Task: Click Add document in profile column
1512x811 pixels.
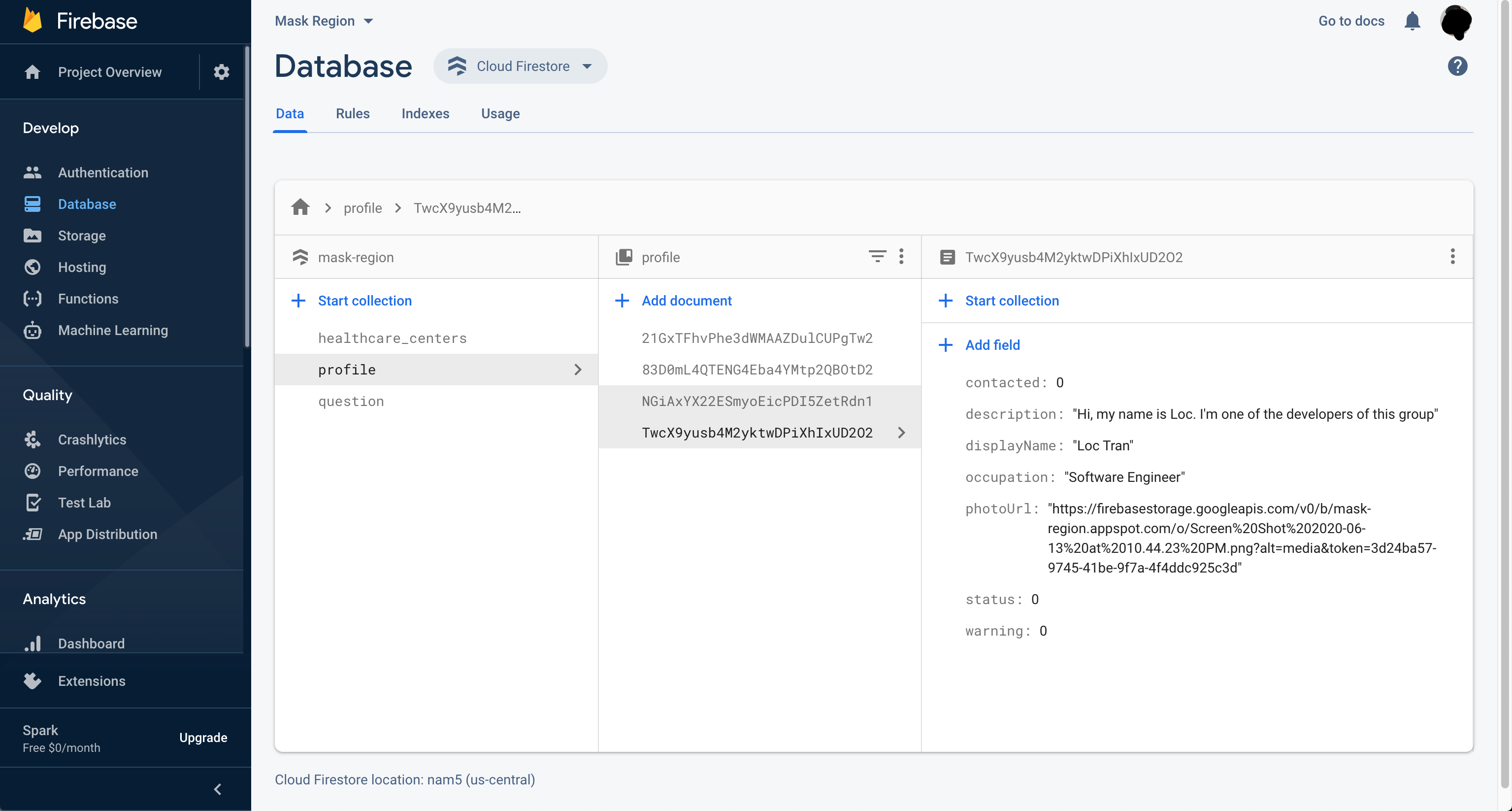Action: 686,301
